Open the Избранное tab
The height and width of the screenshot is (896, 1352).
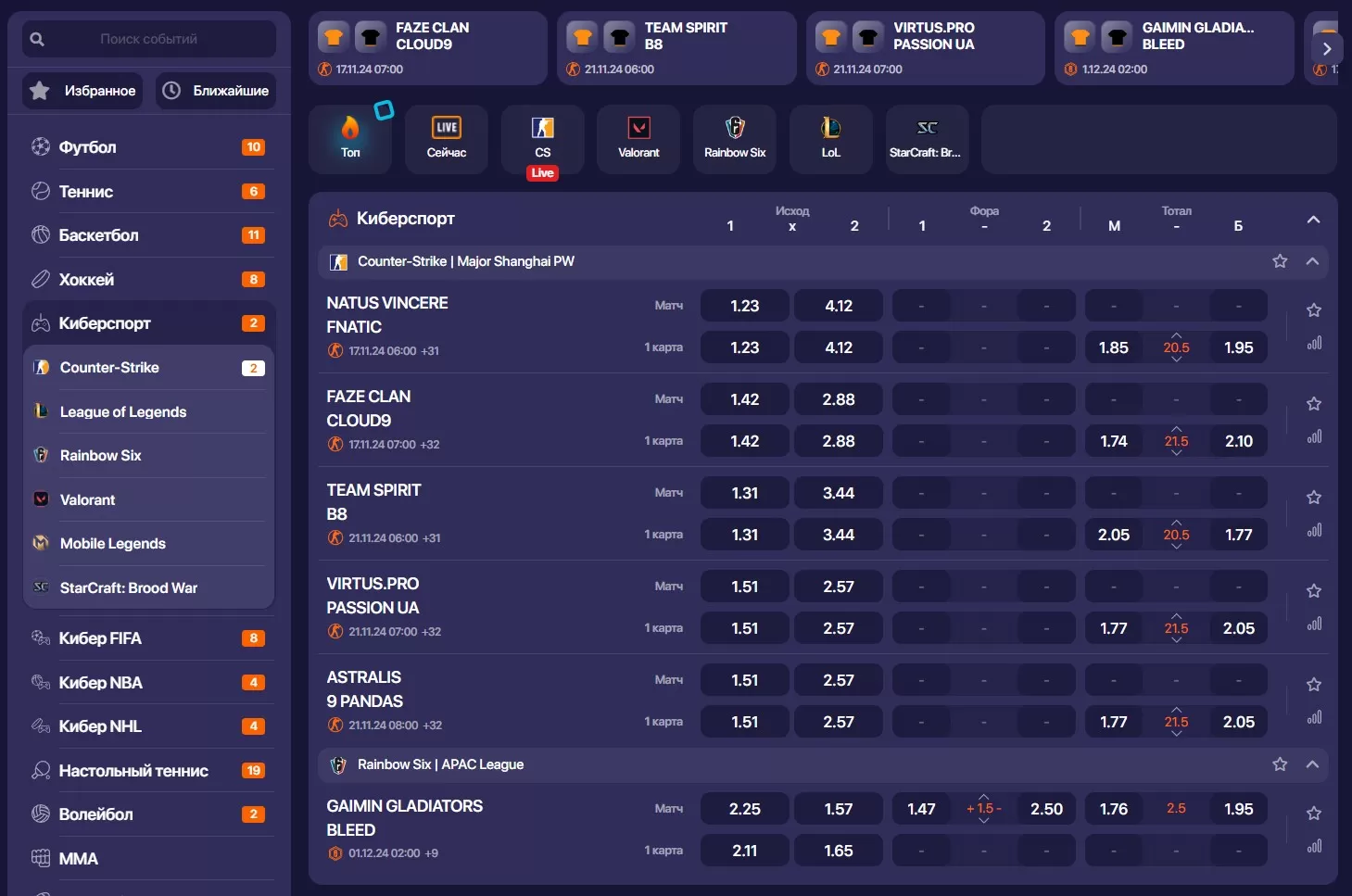tap(83, 91)
